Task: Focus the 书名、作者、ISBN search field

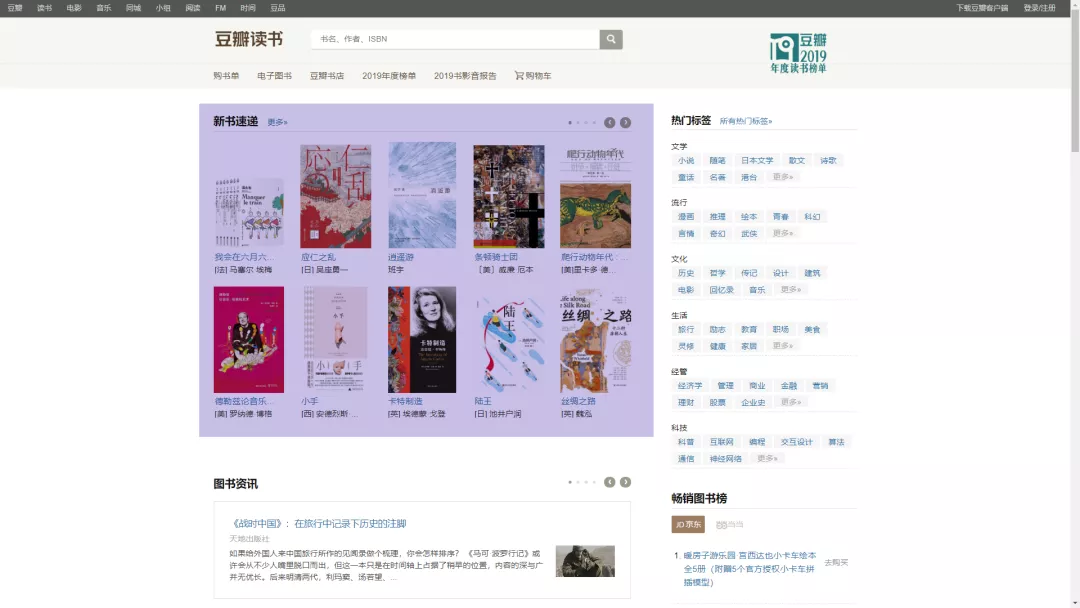Action: point(455,39)
